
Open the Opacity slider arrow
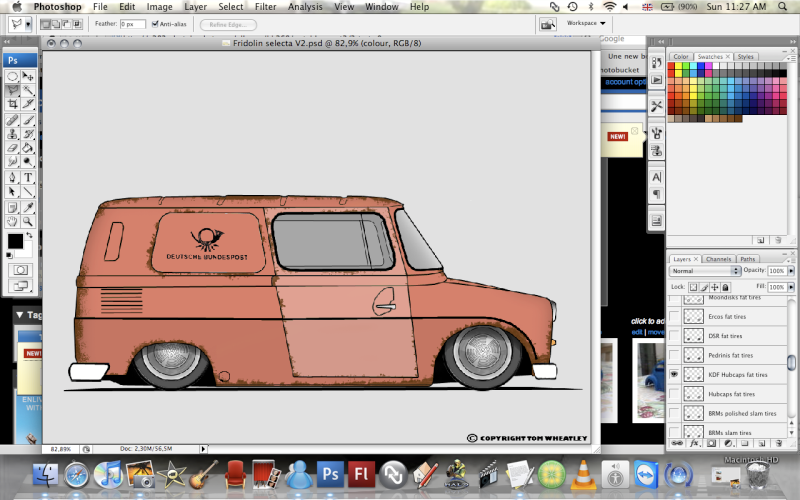click(791, 271)
